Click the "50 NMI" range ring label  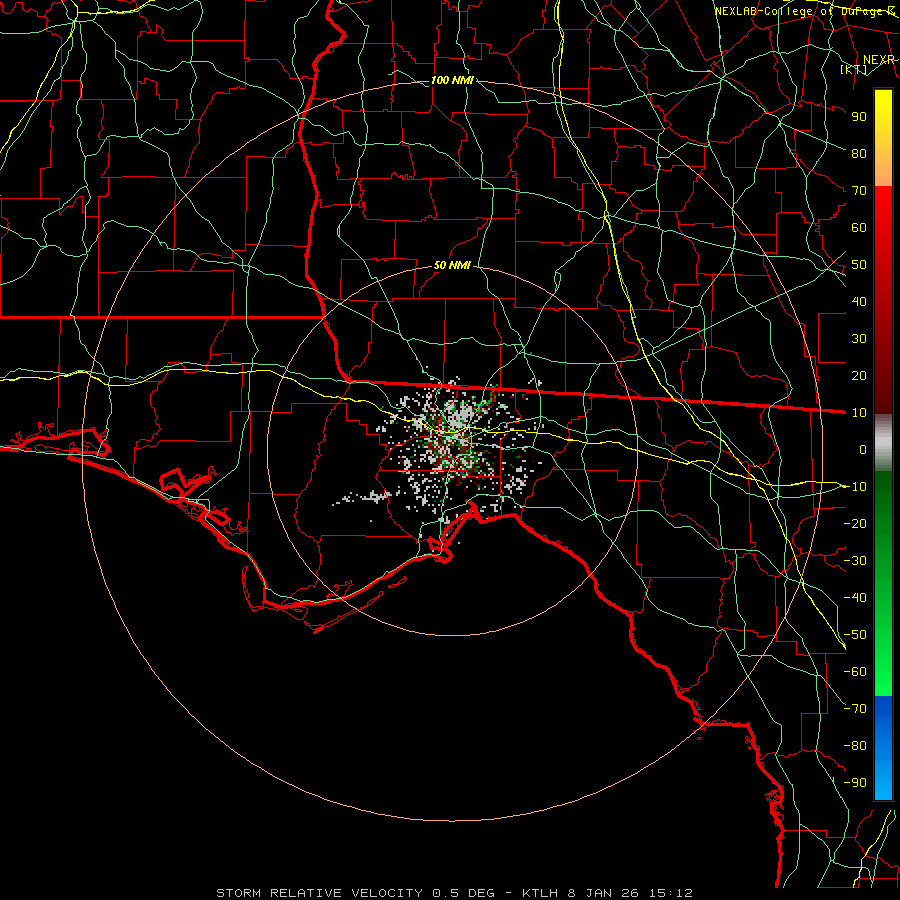coord(452,265)
